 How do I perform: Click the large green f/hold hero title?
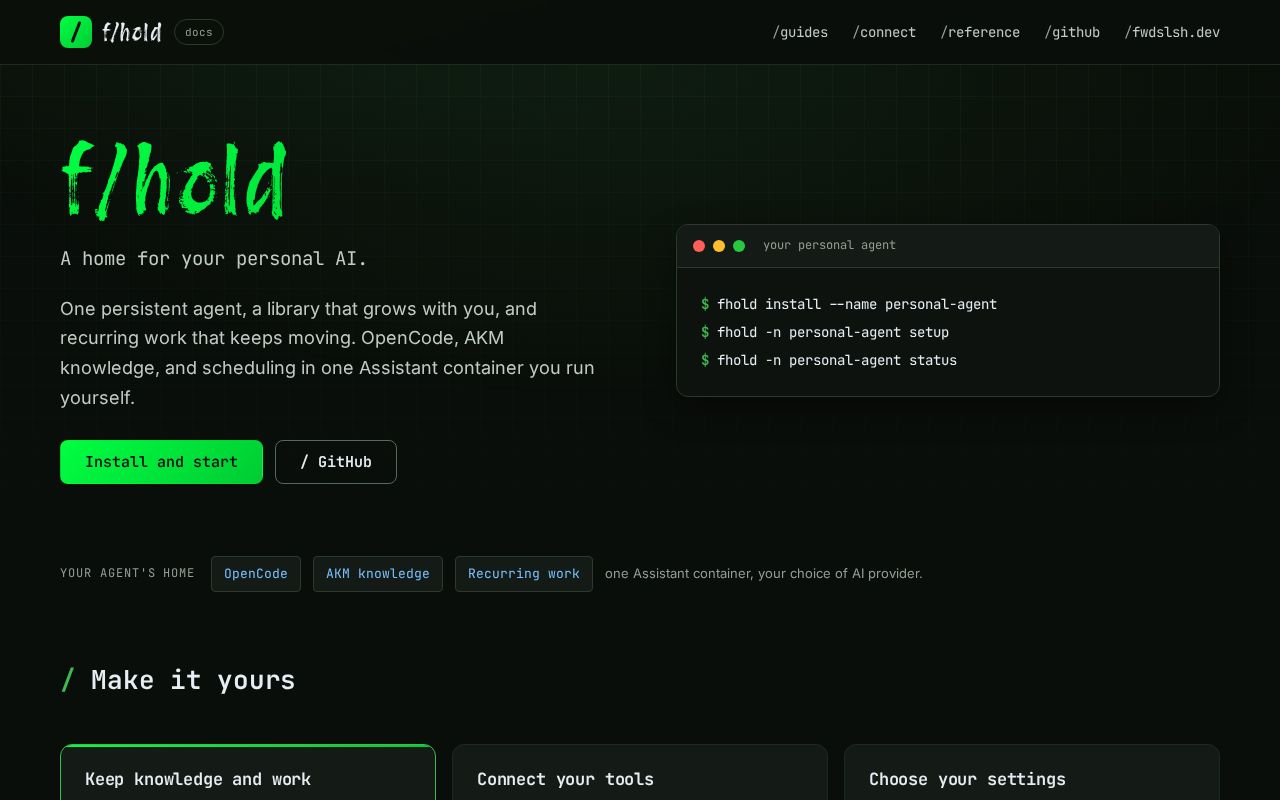click(x=174, y=179)
